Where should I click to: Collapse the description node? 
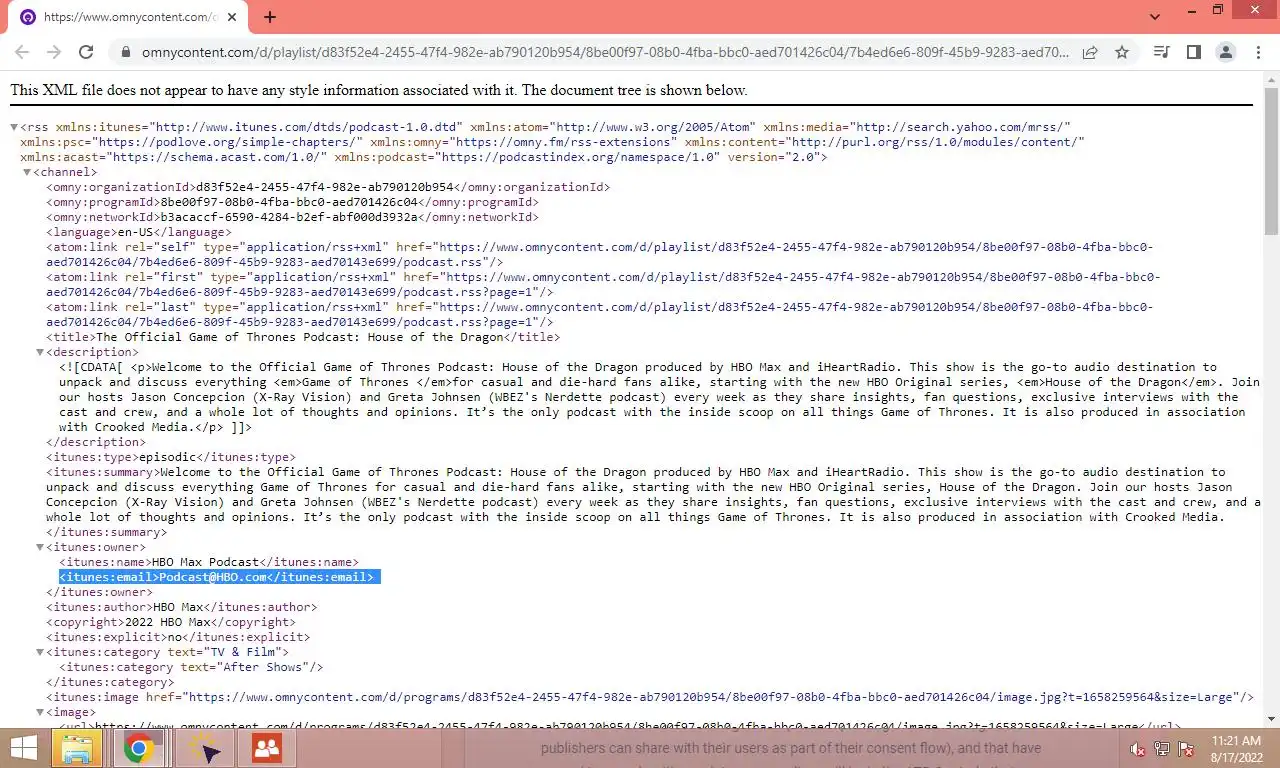pos(40,352)
